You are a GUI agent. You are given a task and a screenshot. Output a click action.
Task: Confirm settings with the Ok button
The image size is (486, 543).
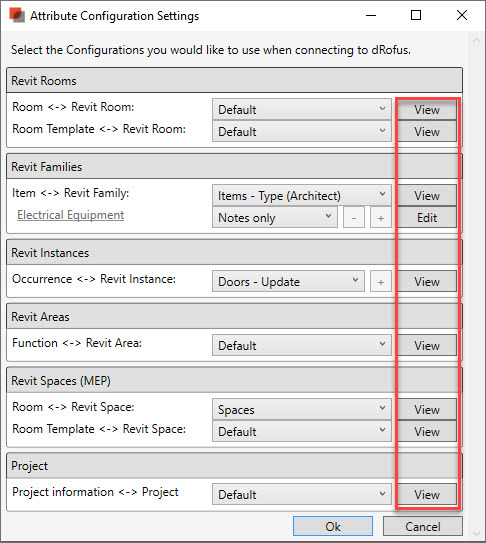pyautogui.click(x=333, y=526)
